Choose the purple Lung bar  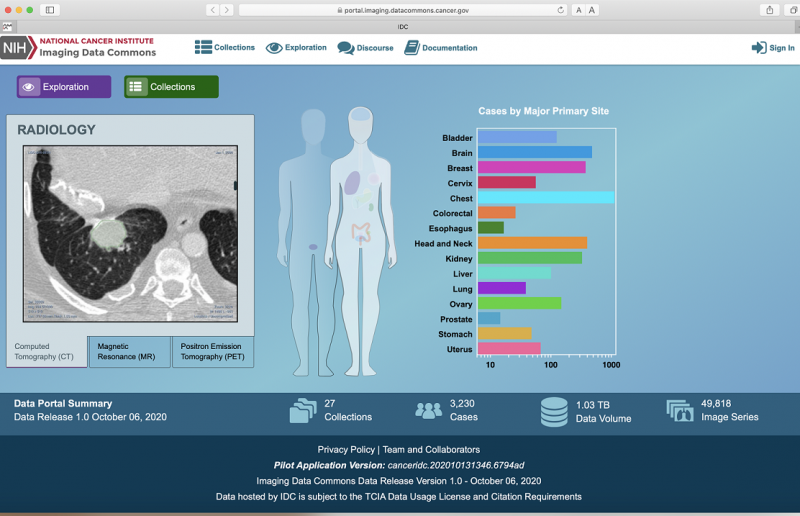coord(502,288)
